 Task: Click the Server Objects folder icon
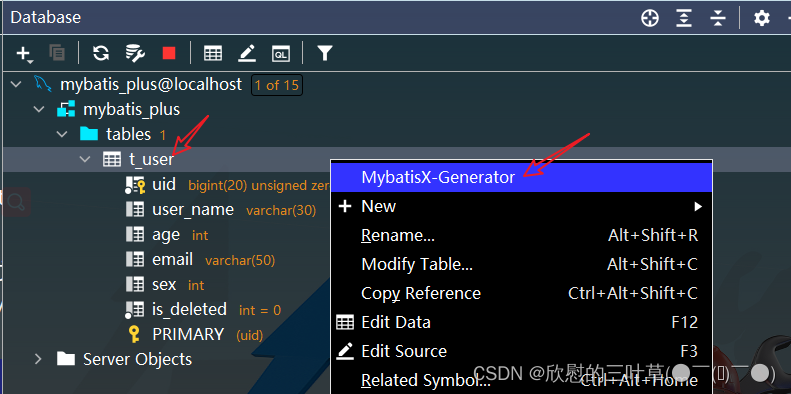point(66,359)
